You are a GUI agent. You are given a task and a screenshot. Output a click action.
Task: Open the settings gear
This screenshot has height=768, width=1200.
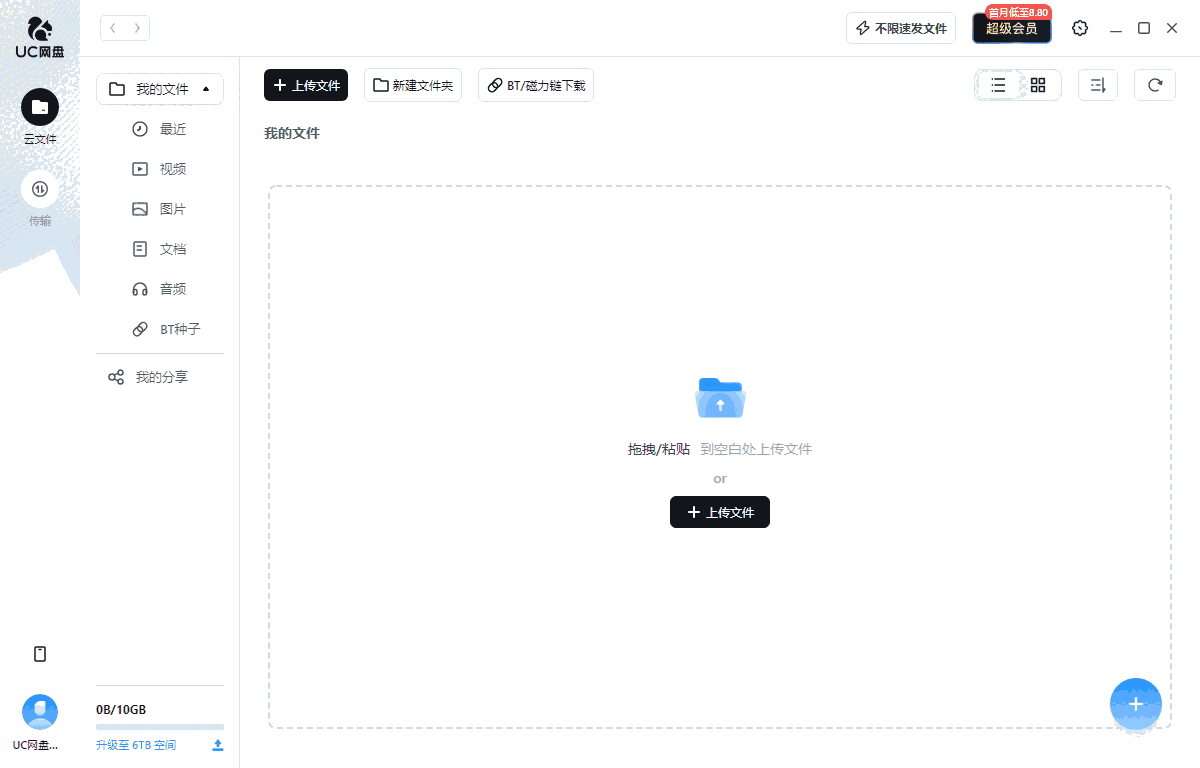coord(1080,28)
